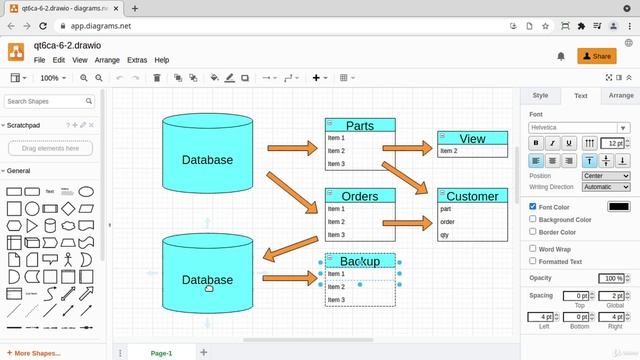Open the line color pencil tool
640x360 pixels.
pos(229,78)
